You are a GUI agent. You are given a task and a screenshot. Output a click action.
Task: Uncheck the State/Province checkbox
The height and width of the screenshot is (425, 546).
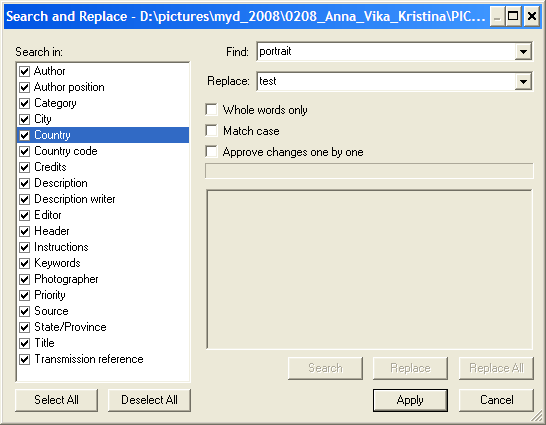(24, 328)
